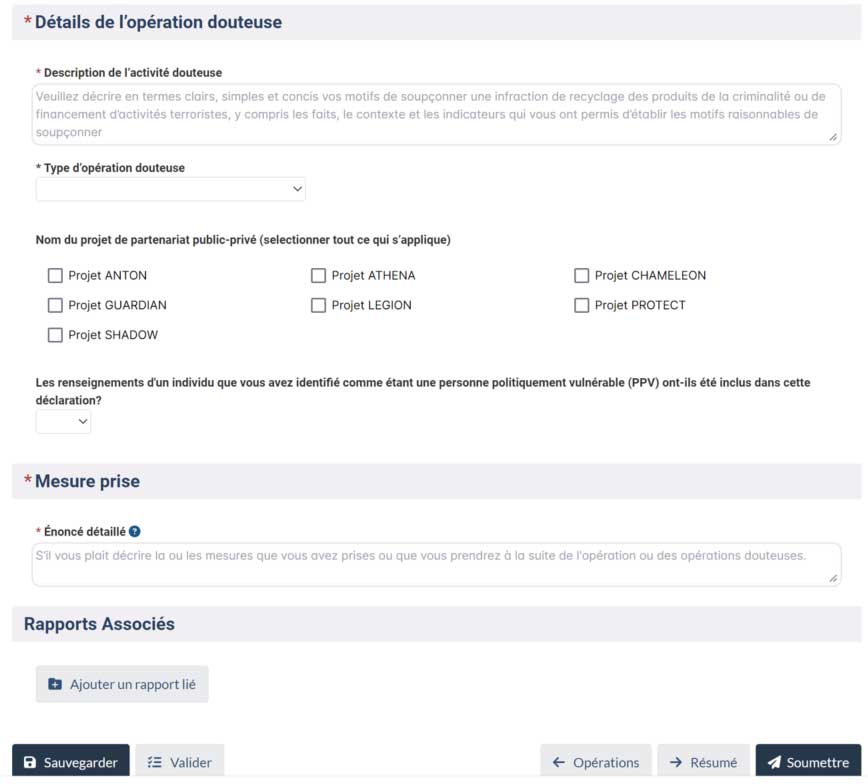Click the Valider button
This screenshot has width=868, height=784.
[180, 761]
